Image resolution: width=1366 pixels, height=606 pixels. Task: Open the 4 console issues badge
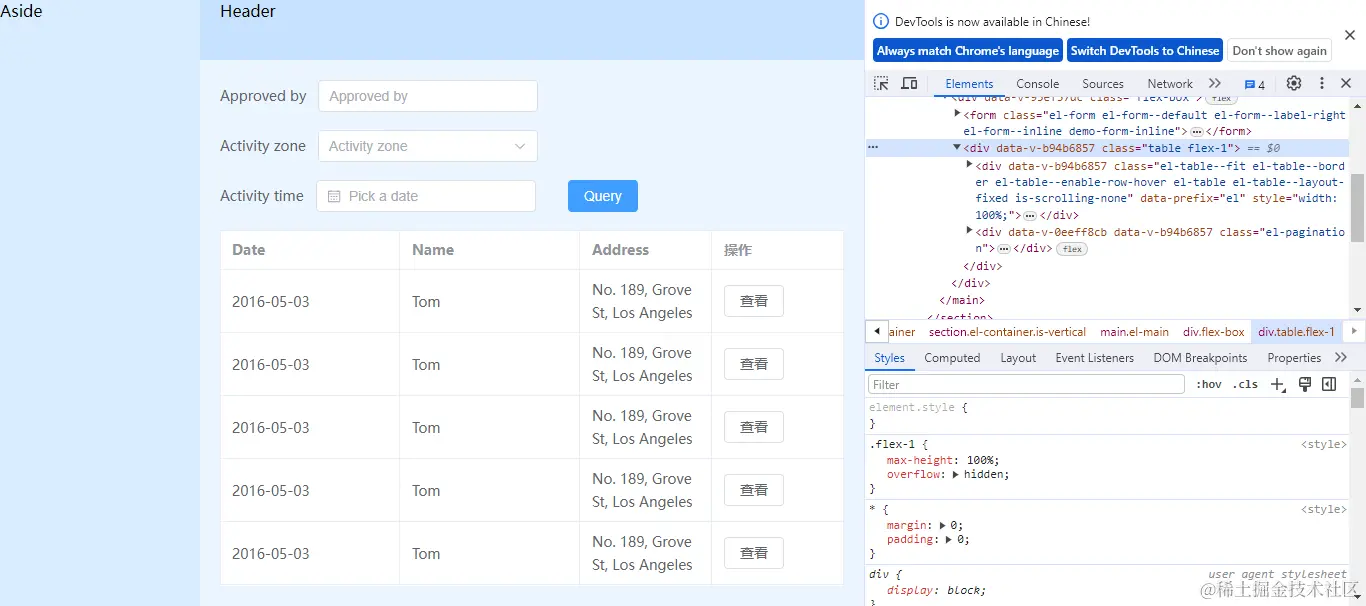click(1255, 85)
